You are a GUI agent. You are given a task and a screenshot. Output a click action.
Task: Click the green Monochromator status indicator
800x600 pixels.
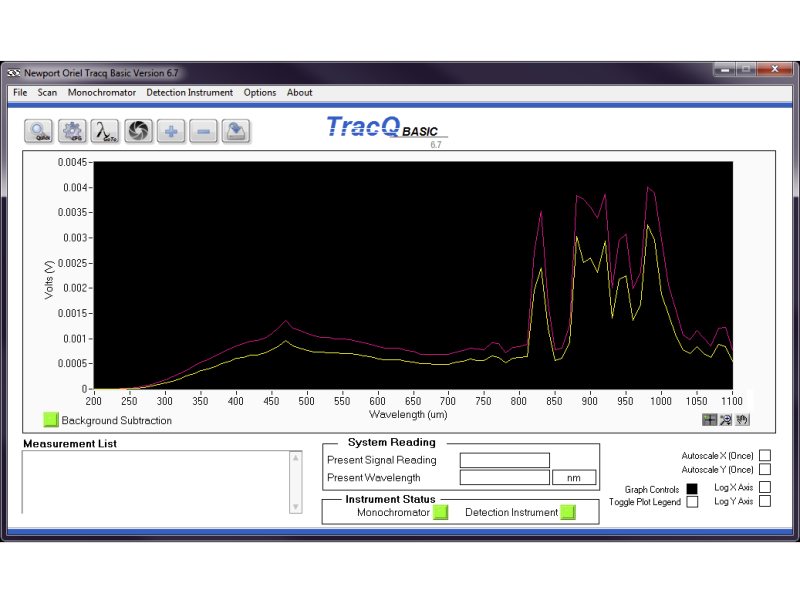(x=440, y=511)
